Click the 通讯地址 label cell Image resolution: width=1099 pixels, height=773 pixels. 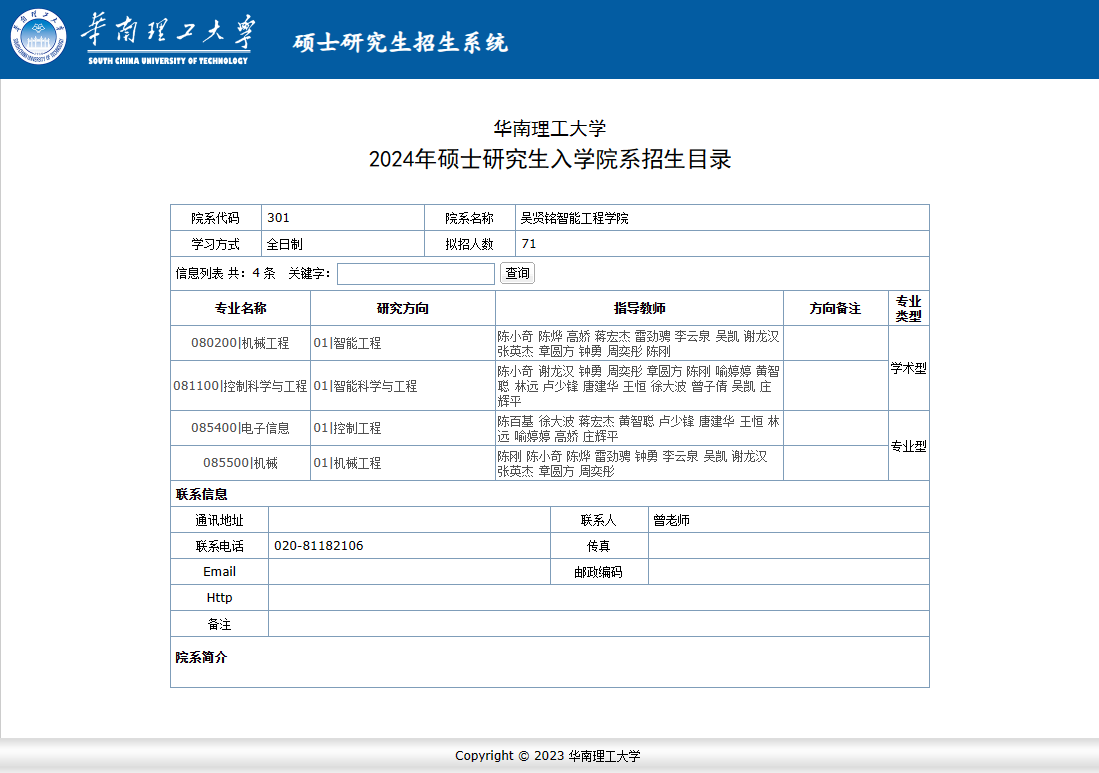click(219, 520)
